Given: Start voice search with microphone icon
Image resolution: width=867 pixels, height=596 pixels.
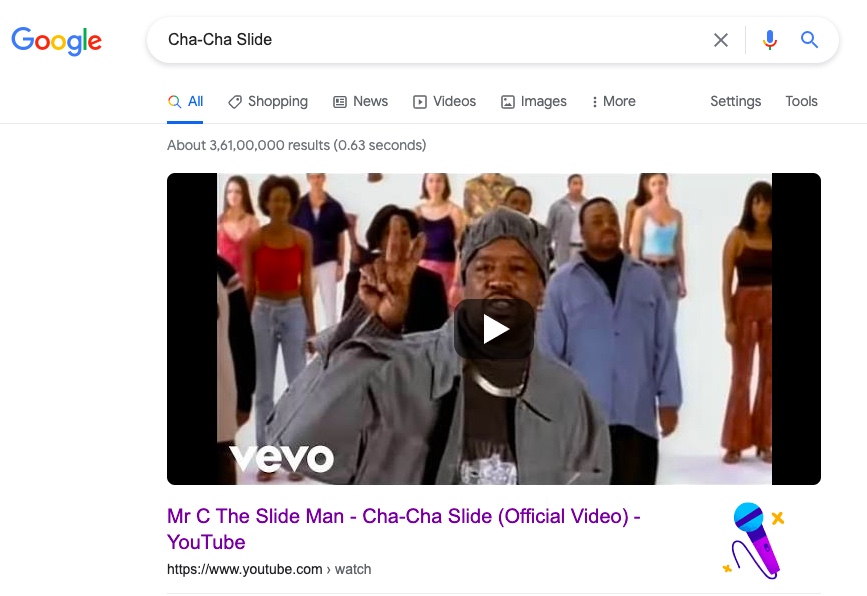Looking at the screenshot, I should click(x=770, y=40).
